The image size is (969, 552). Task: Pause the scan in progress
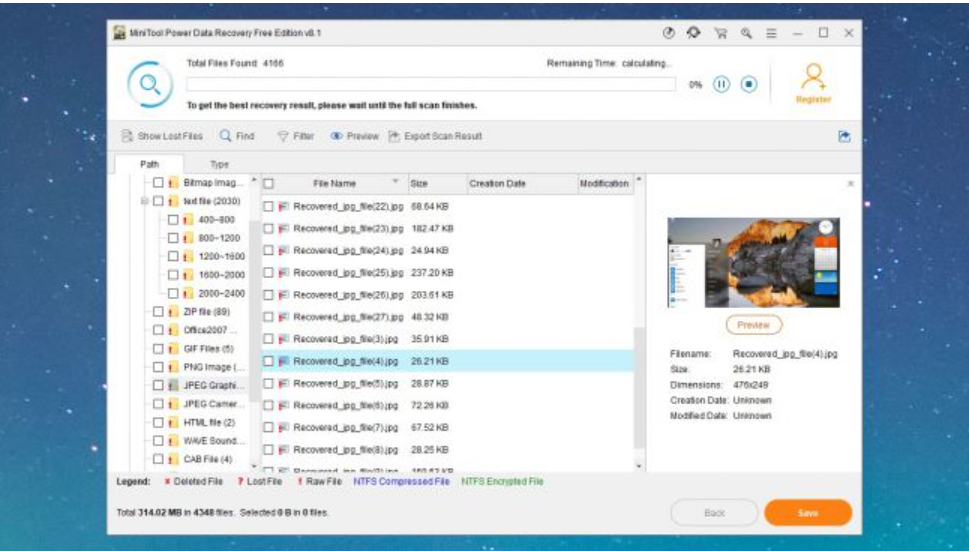[721, 84]
